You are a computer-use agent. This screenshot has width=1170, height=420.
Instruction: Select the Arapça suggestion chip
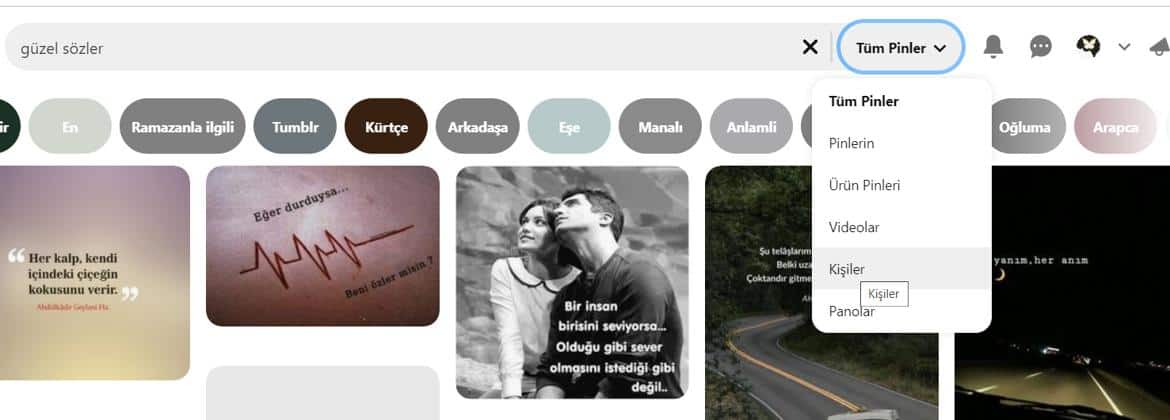coord(1116,127)
